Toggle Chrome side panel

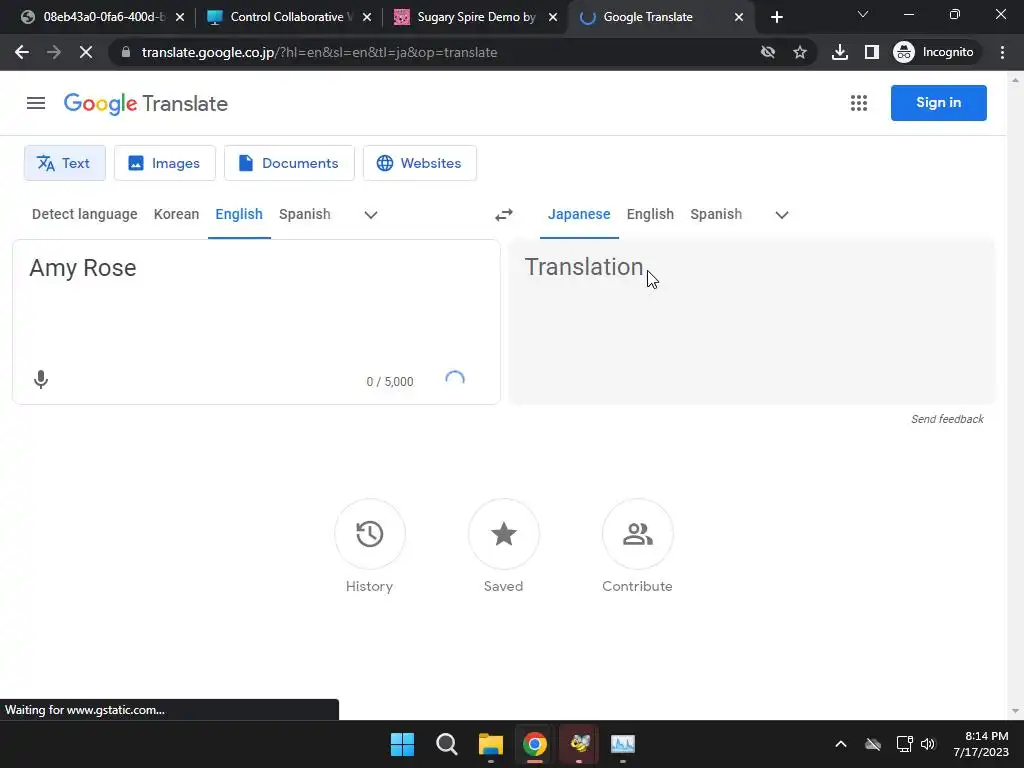(872, 52)
